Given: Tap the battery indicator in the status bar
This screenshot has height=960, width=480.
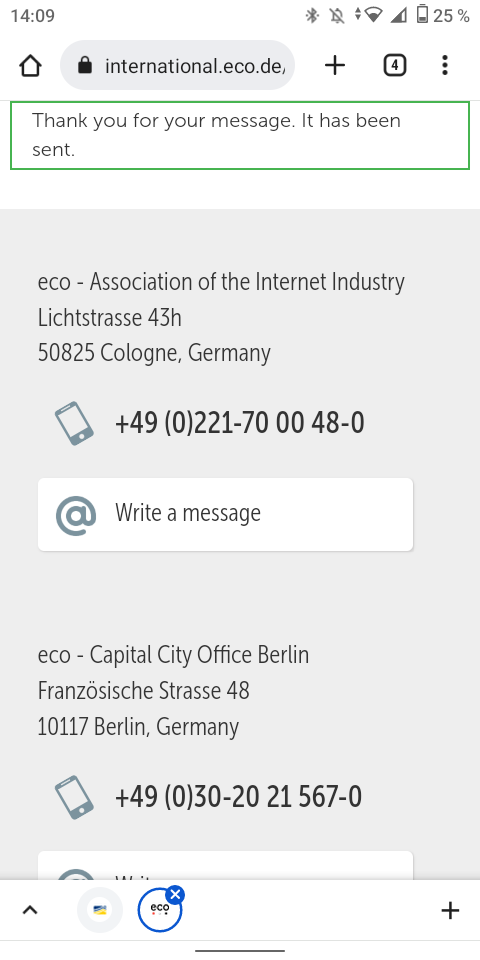Looking at the screenshot, I should point(422,15).
